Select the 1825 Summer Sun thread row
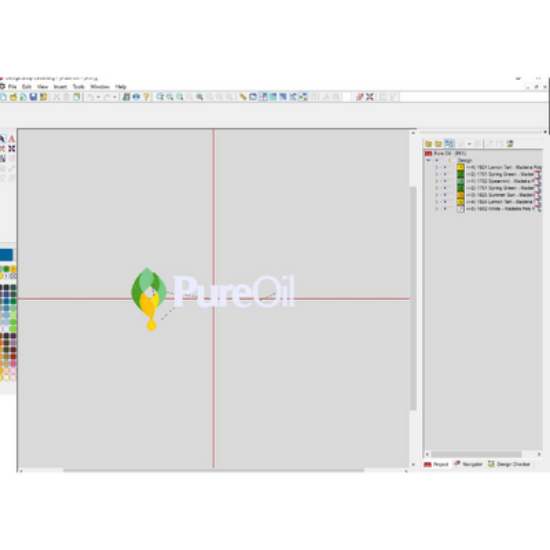550x550 pixels. coord(500,195)
